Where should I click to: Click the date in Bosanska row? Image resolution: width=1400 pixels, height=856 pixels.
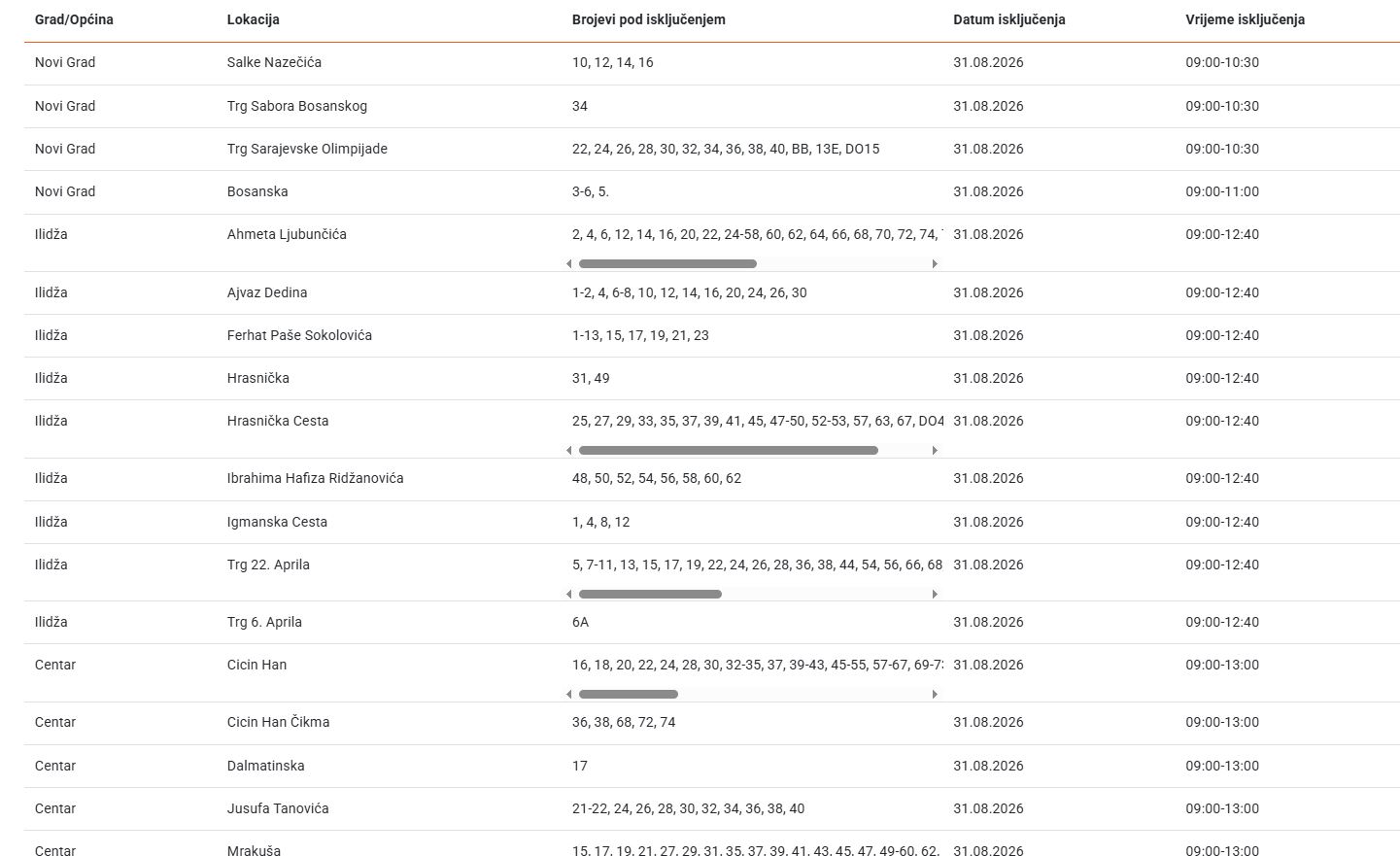click(x=988, y=191)
